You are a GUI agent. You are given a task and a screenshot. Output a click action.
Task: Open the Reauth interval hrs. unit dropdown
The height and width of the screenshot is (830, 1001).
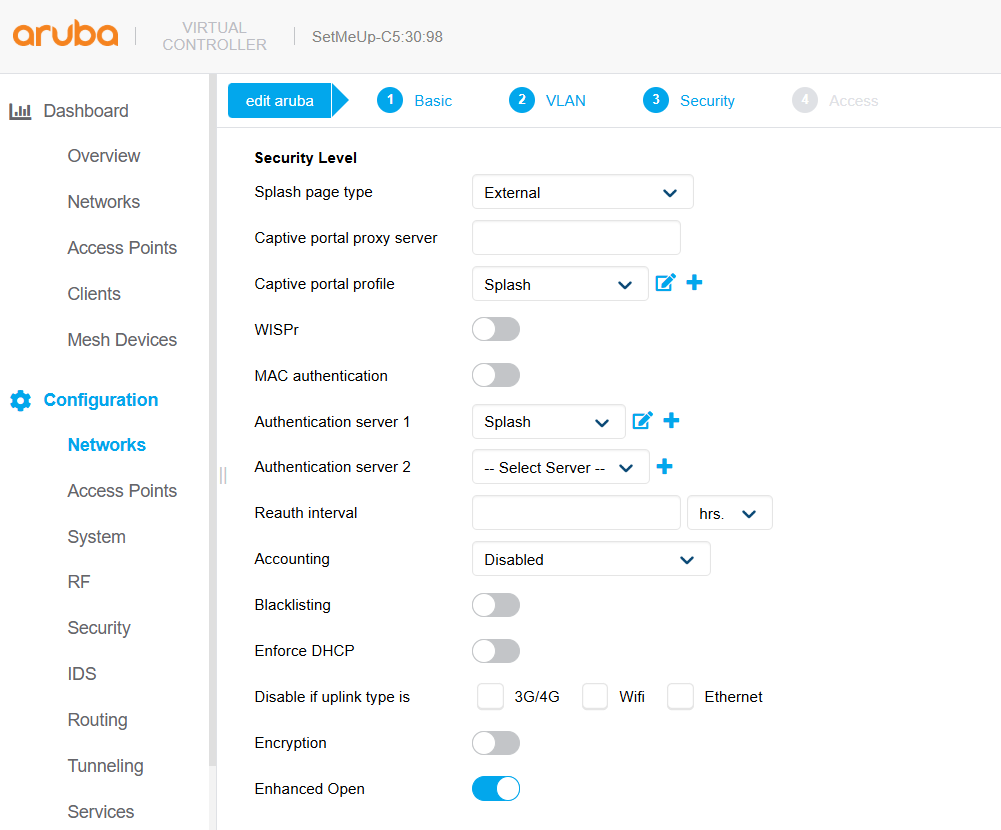730,513
